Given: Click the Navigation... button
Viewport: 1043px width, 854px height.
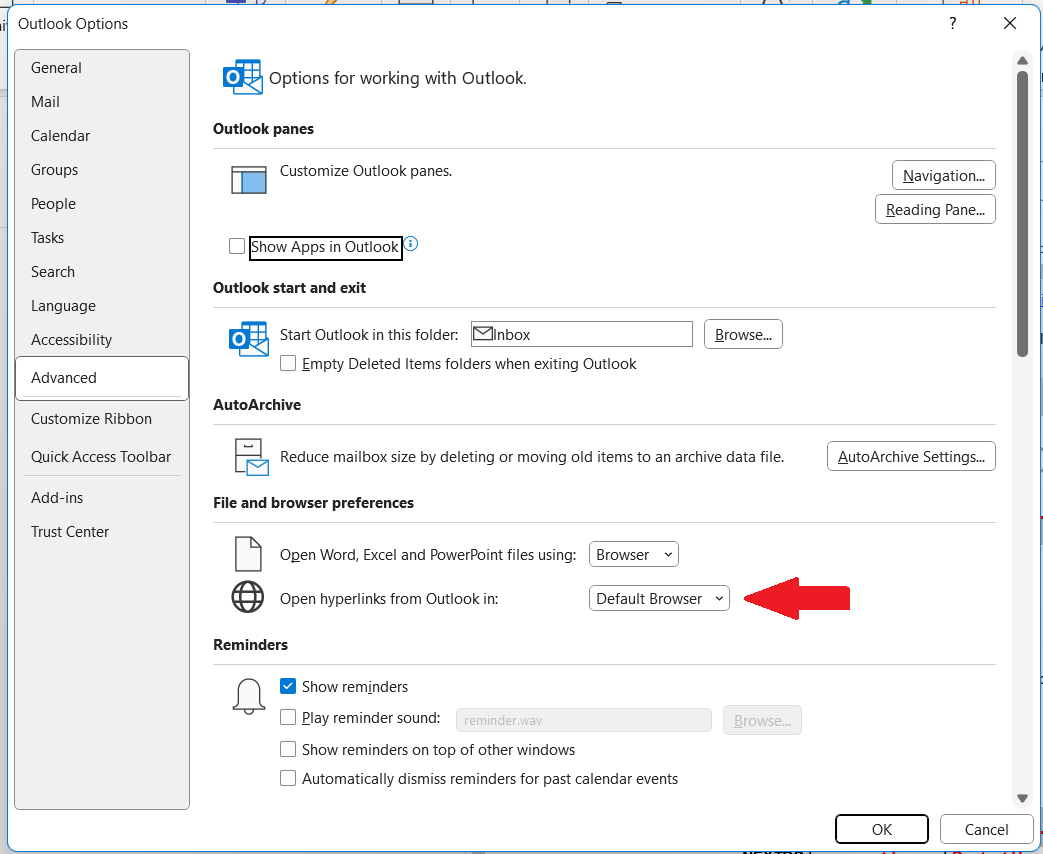Looking at the screenshot, I should pos(943,175).
